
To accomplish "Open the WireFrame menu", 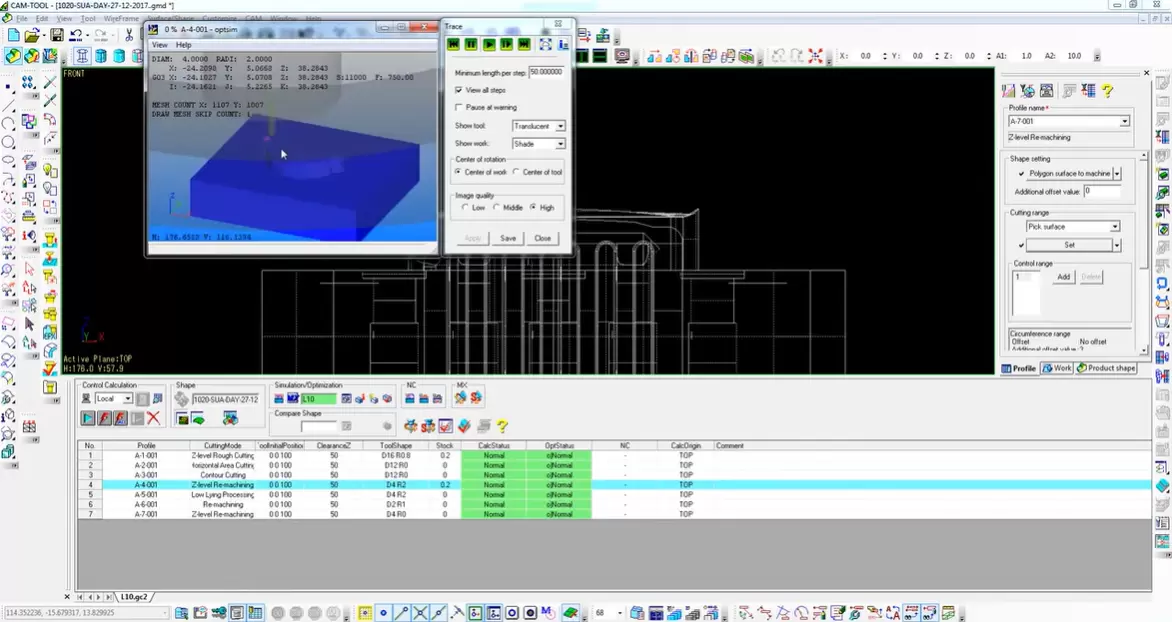I will [122, 19].
